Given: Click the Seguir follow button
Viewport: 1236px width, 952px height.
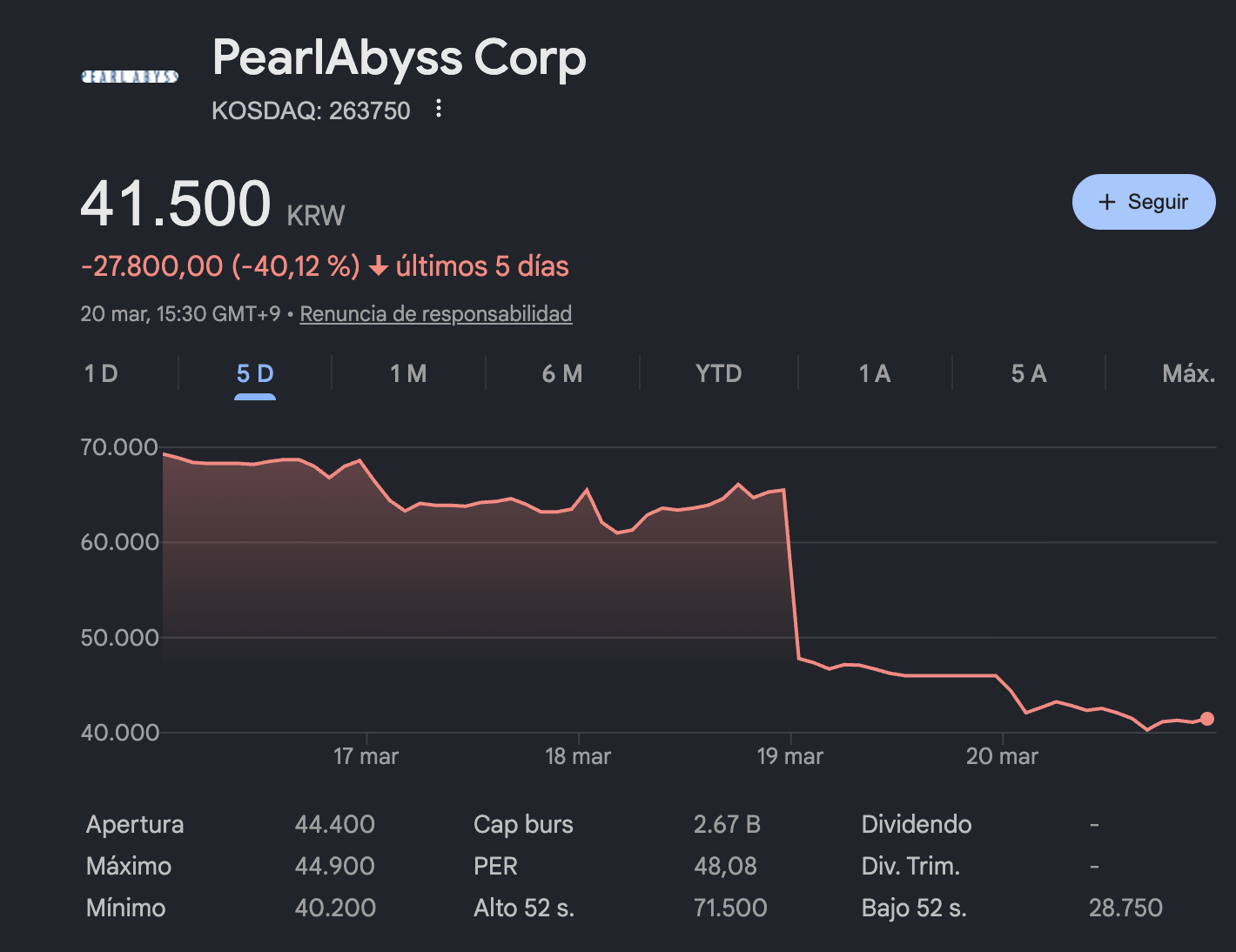Looking at the screenshot, I should click(1143, 202).
